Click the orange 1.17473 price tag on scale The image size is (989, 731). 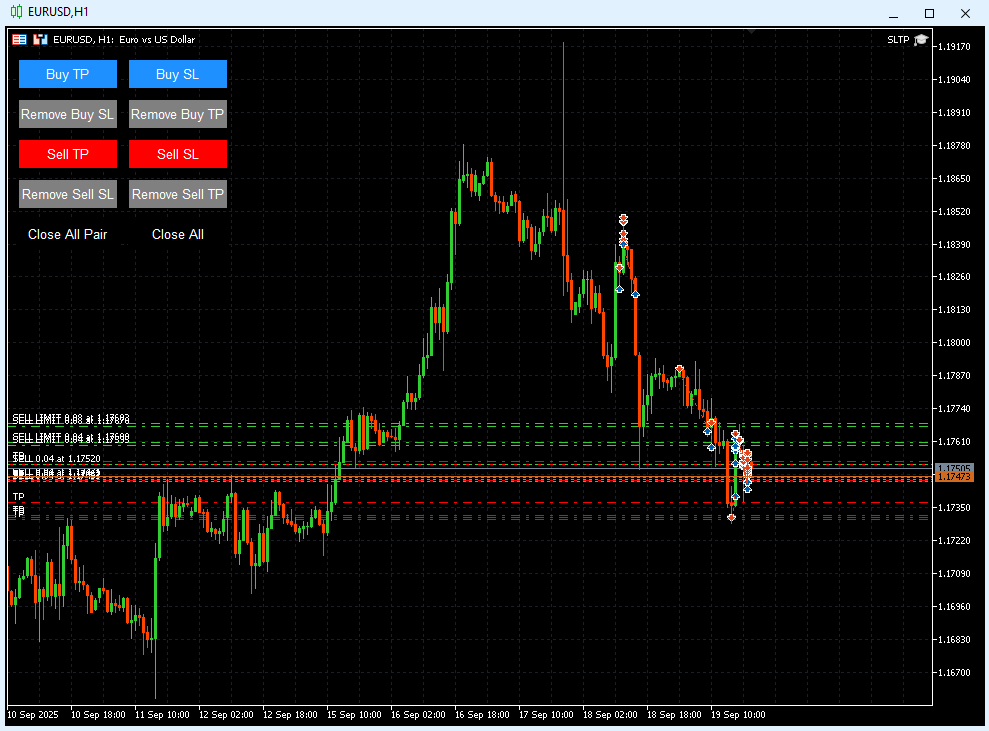954,478
